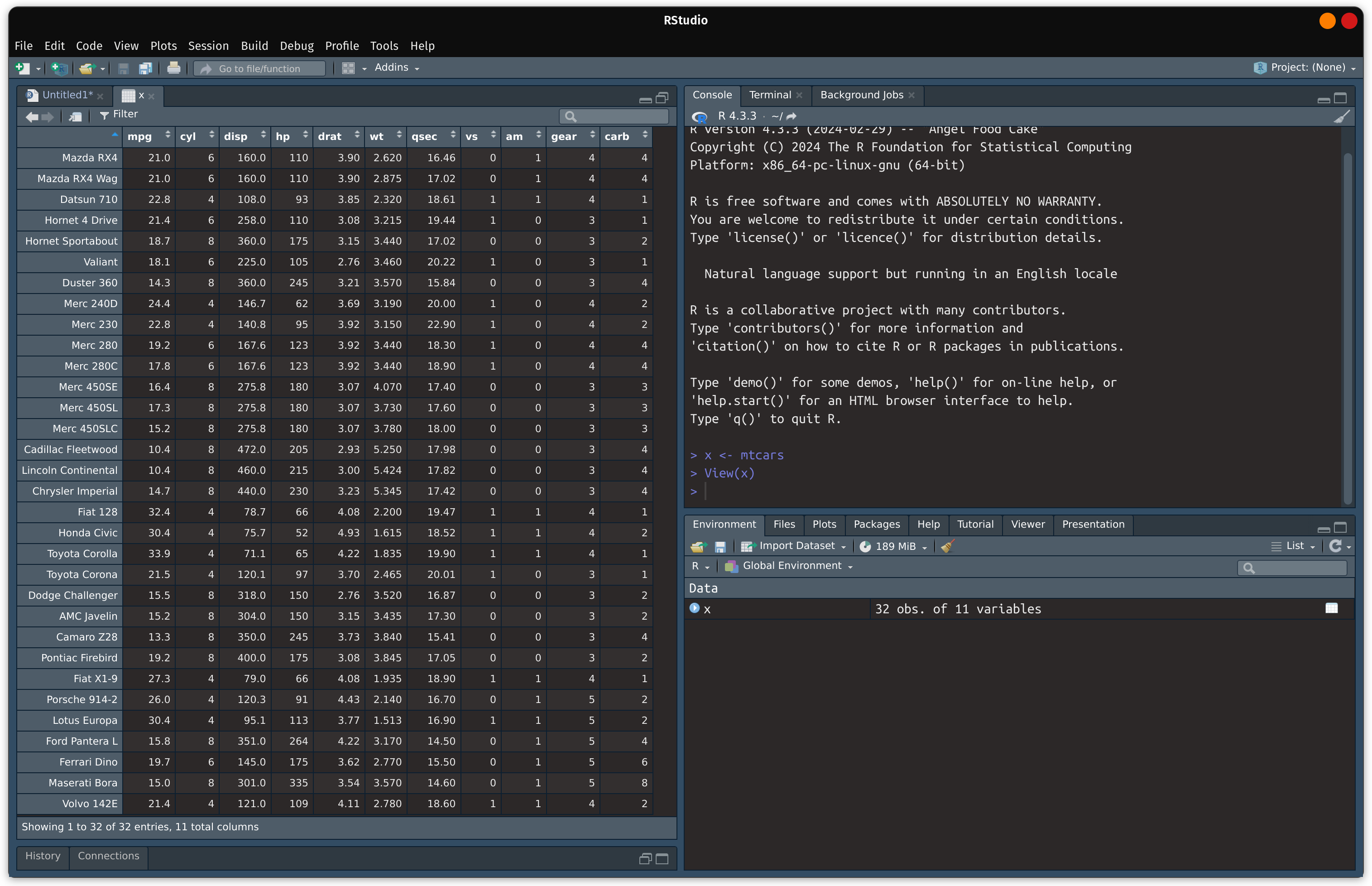Open x in a spreadsheet view via grid icon
1372x886 pixels.
click(1332, 608)
